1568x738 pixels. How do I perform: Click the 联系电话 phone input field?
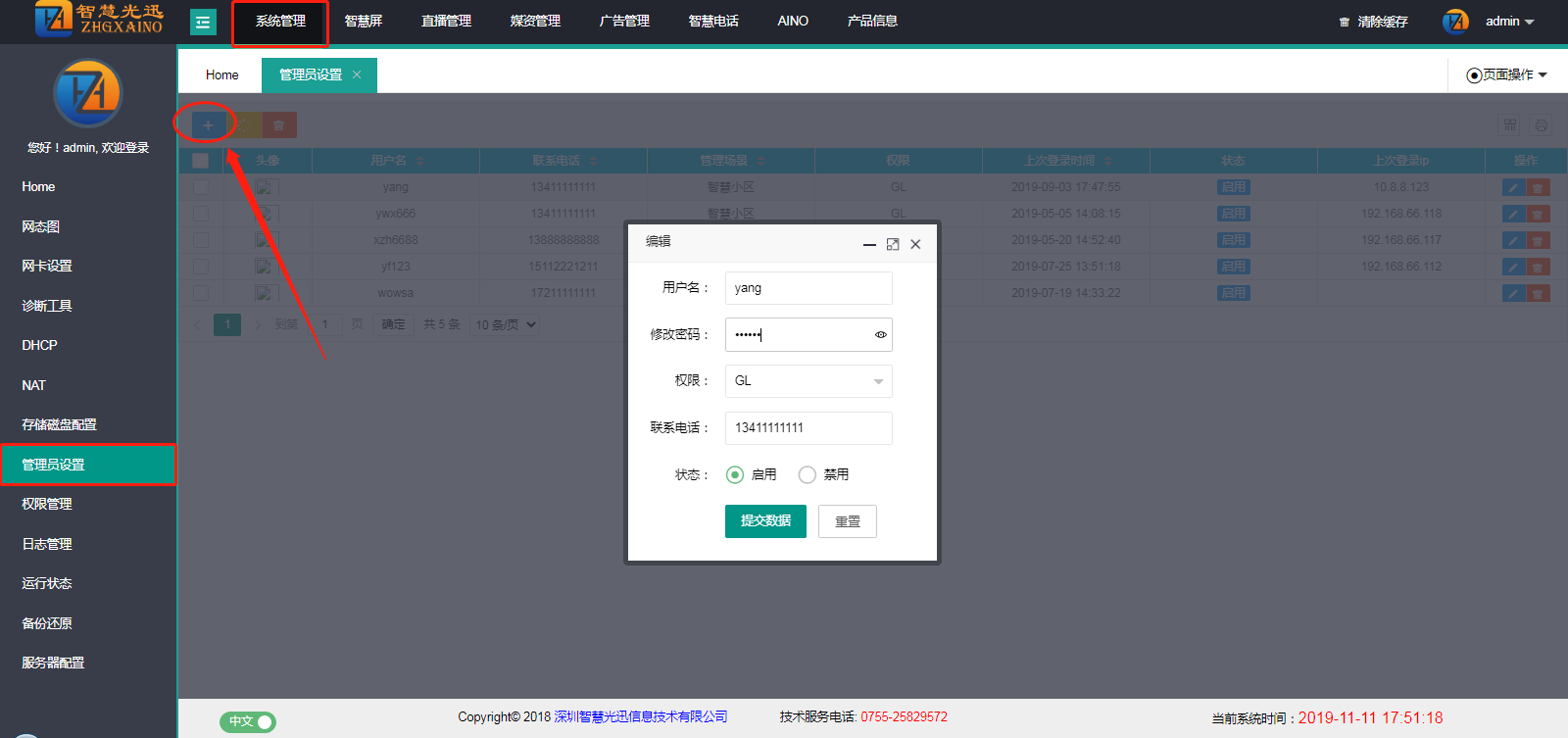(x=808, y=428)
